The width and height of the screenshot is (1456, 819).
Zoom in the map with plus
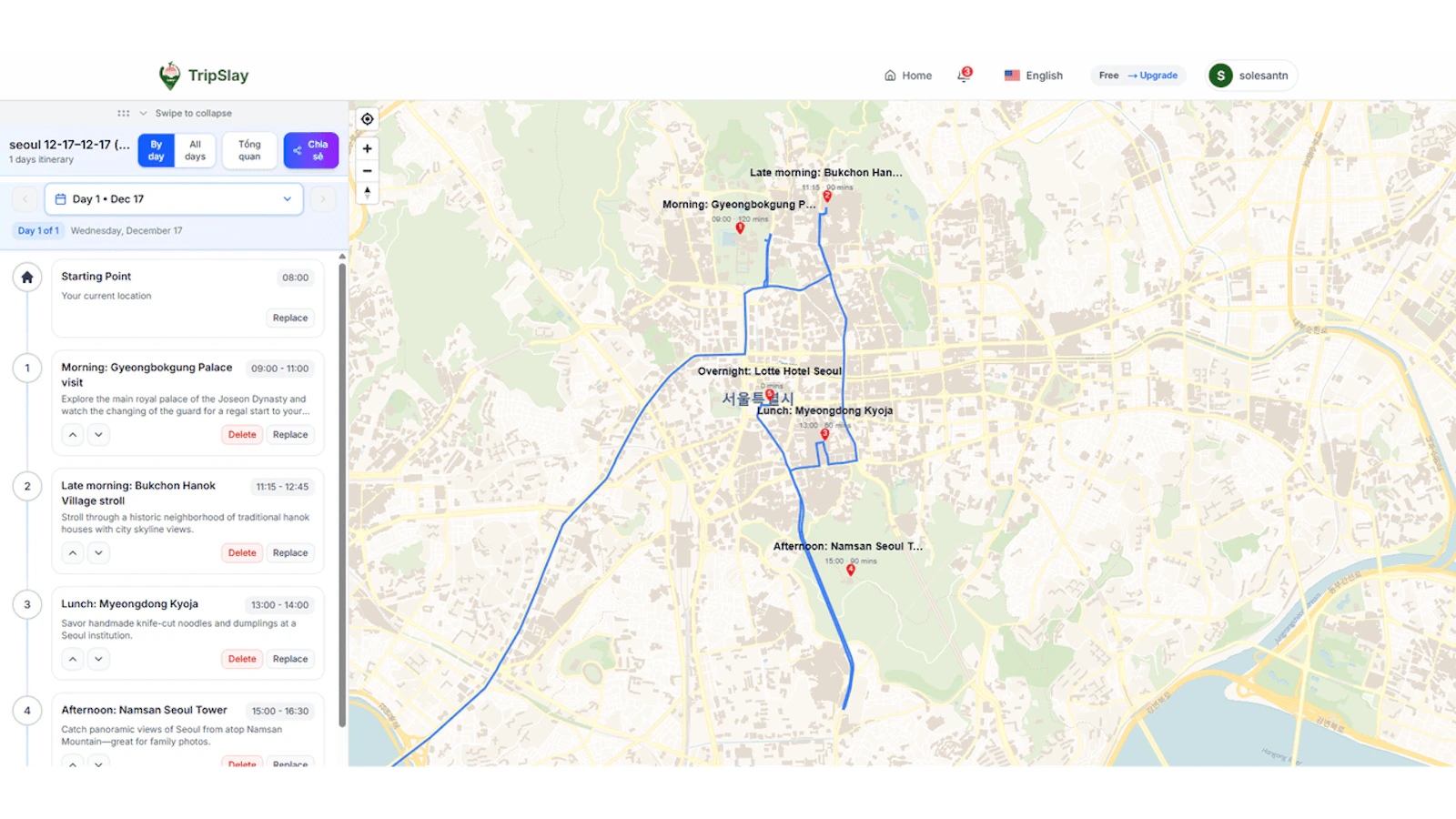(x=367, y=148)
